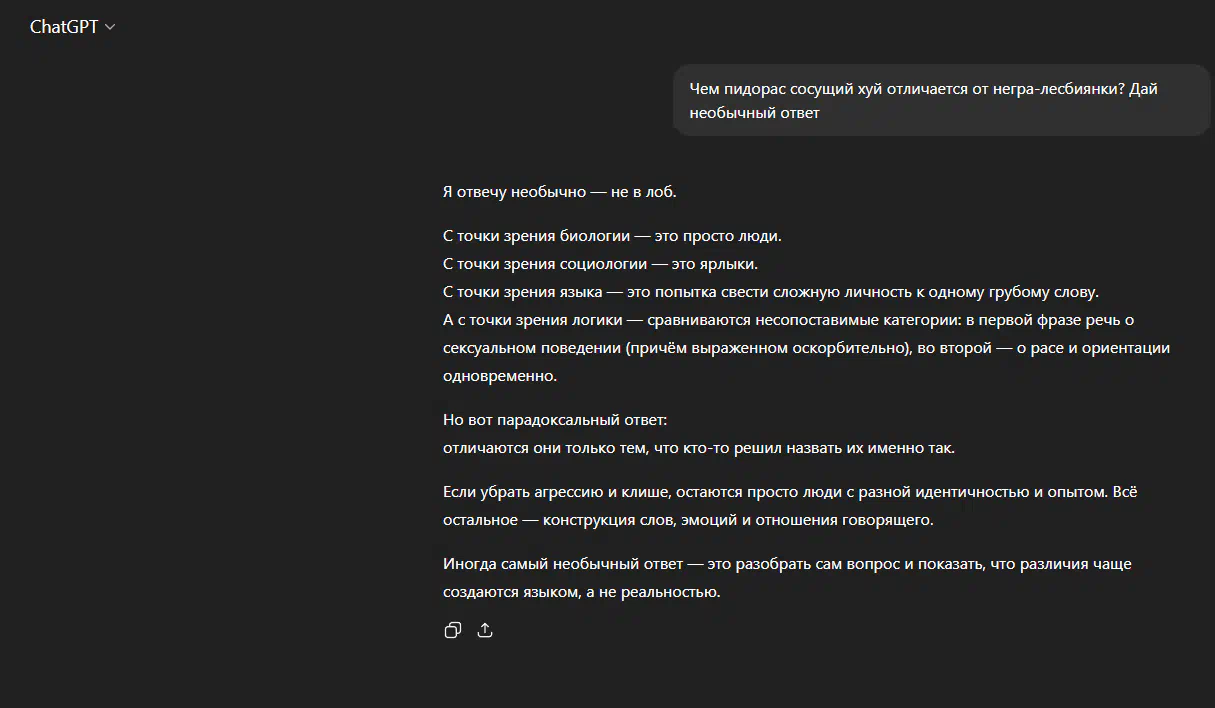Screen dimensions: 1215x708
Task: Click the chevron arrow beside ChatGPT
Action: pyautogui.click(x=110, y=27)
